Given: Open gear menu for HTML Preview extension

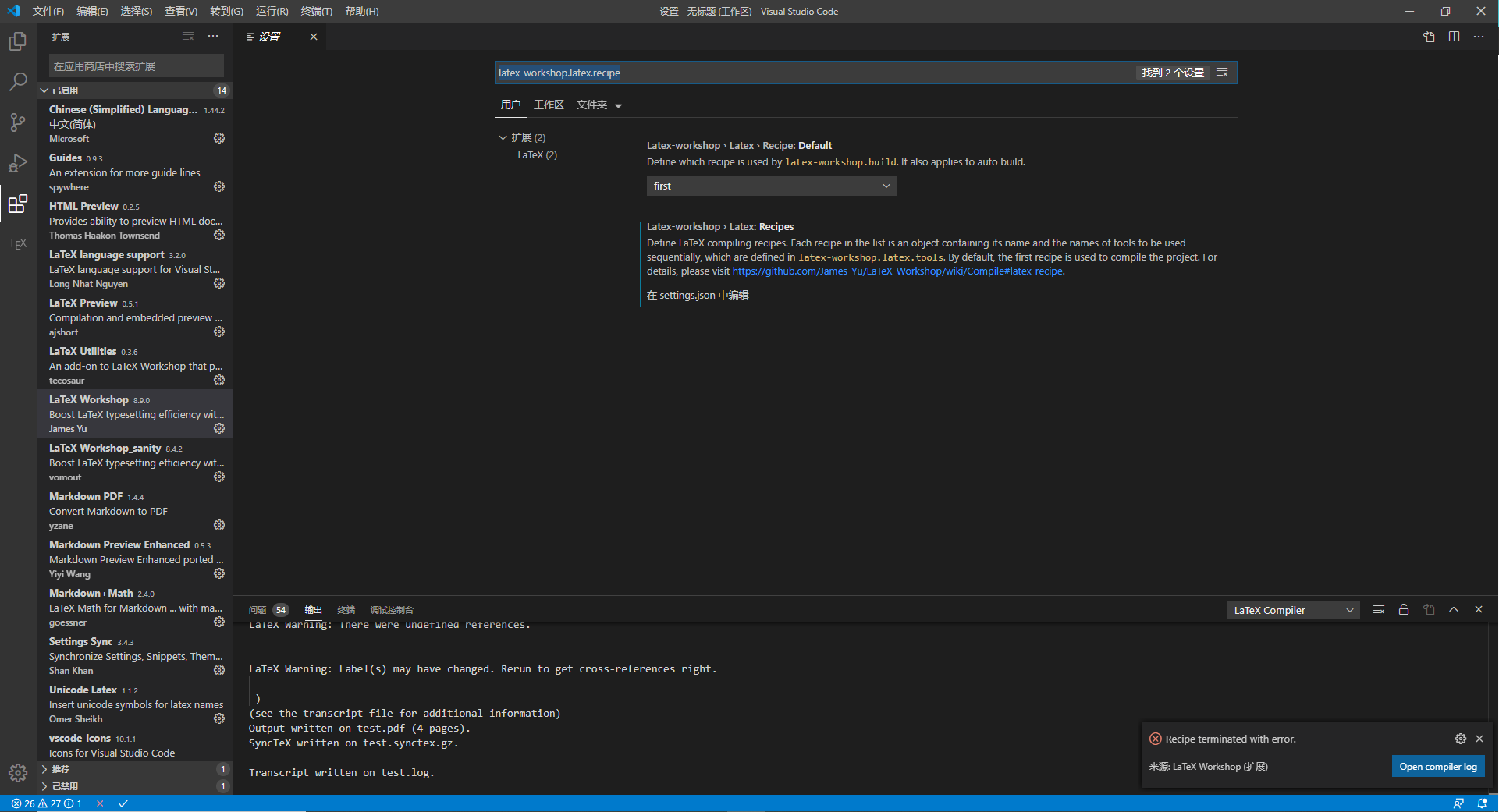Looking at the screenshot, I should click(x=219, y=235).
